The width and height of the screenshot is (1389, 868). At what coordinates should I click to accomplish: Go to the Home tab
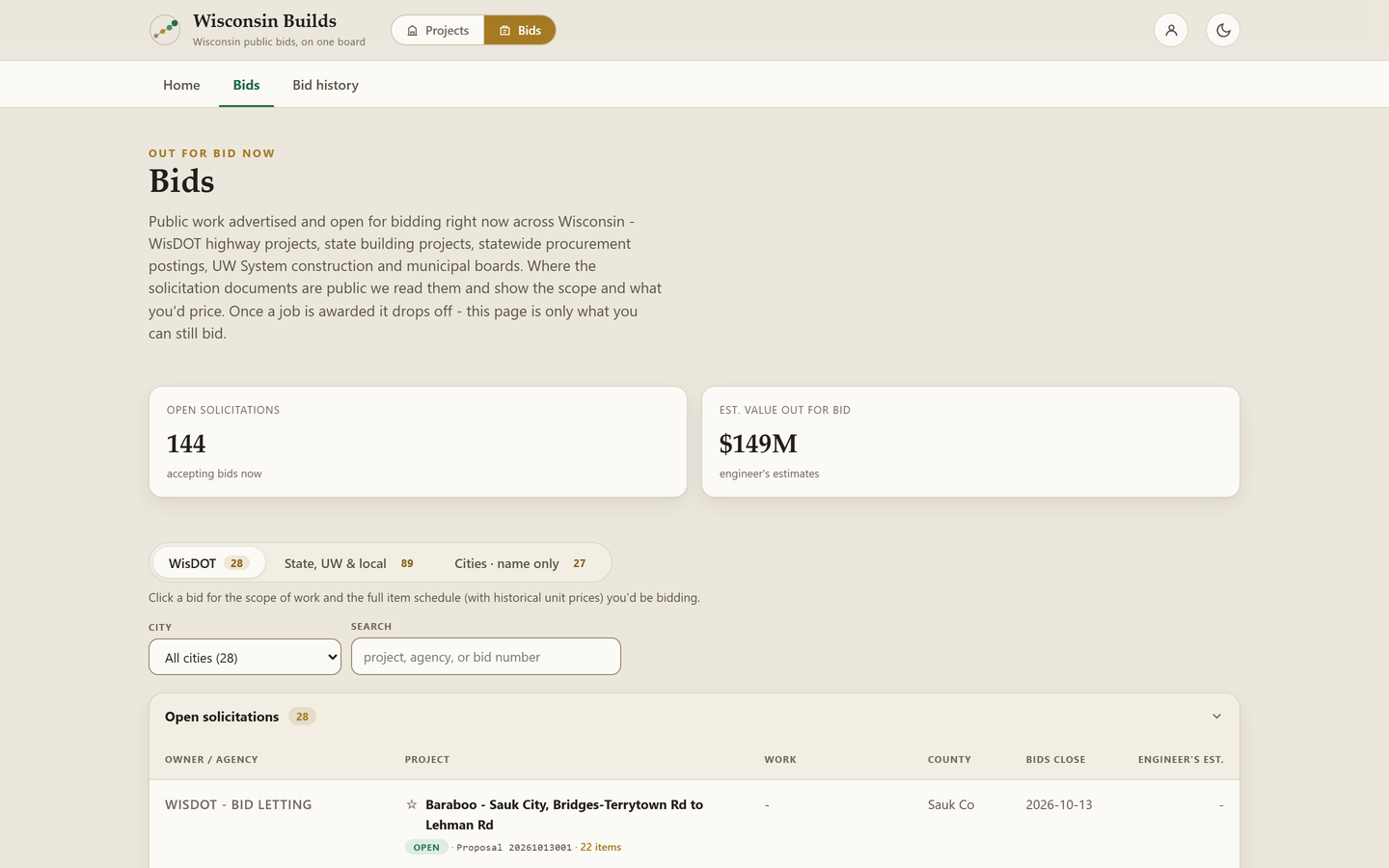181,85
